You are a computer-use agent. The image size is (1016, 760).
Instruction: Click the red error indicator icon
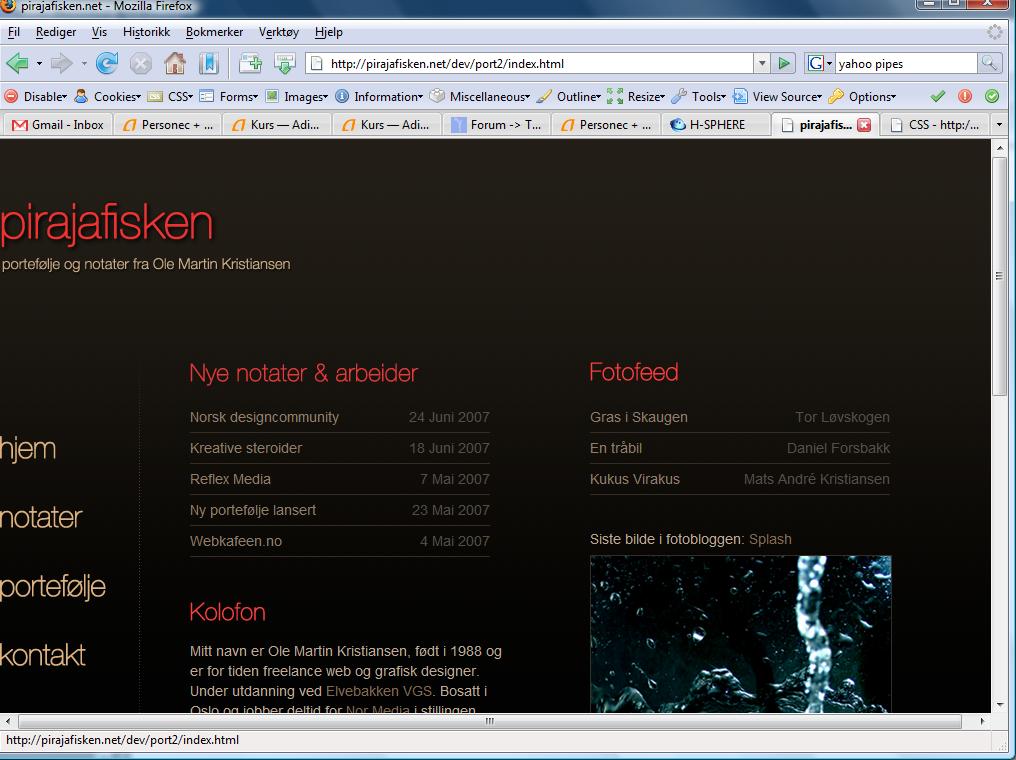point(965,97)
